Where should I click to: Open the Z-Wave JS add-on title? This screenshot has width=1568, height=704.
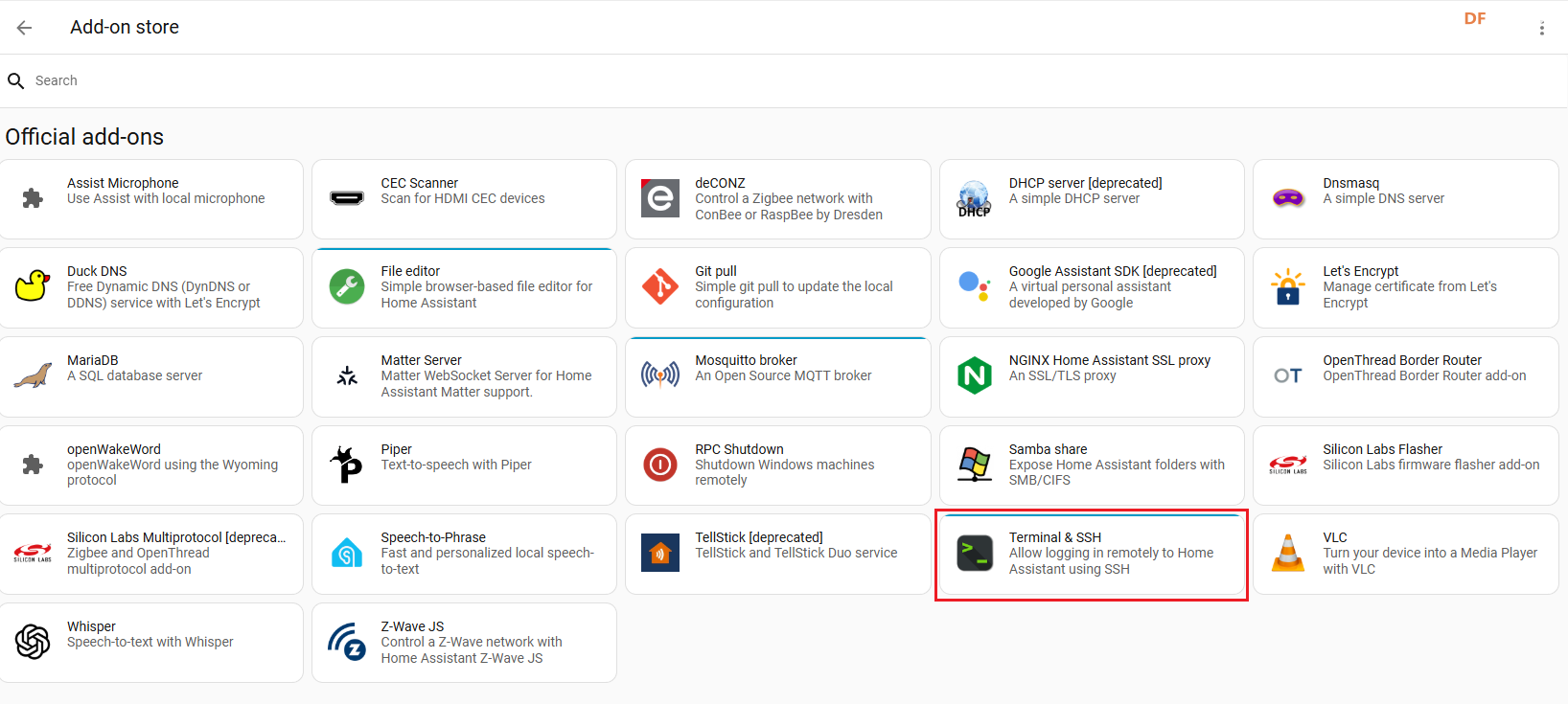(x=413, y=626)
